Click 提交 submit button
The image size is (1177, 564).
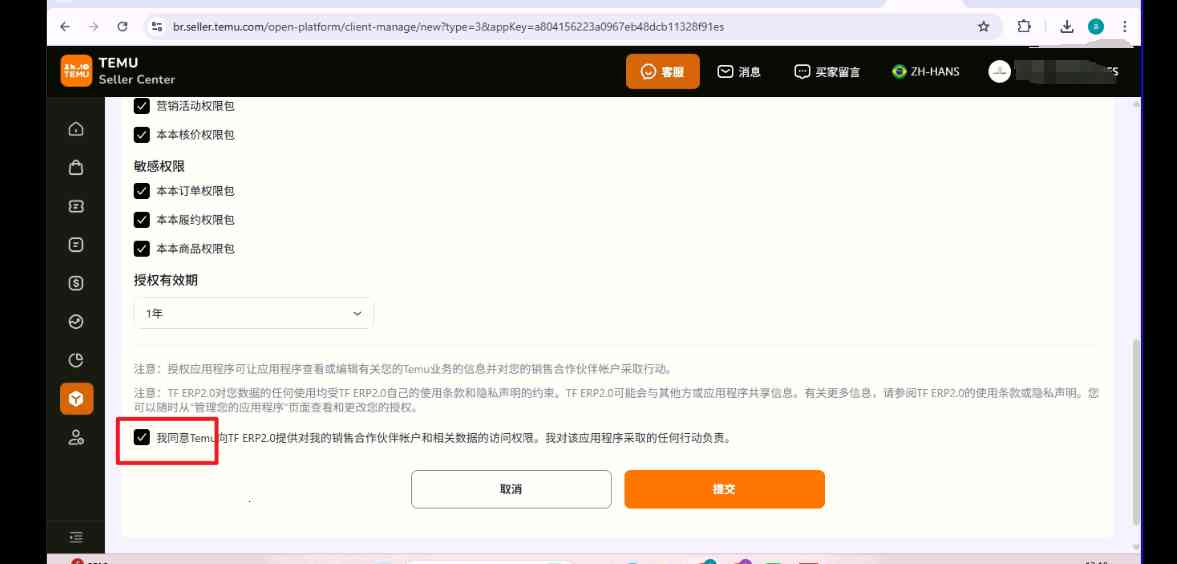click(724, 489)
